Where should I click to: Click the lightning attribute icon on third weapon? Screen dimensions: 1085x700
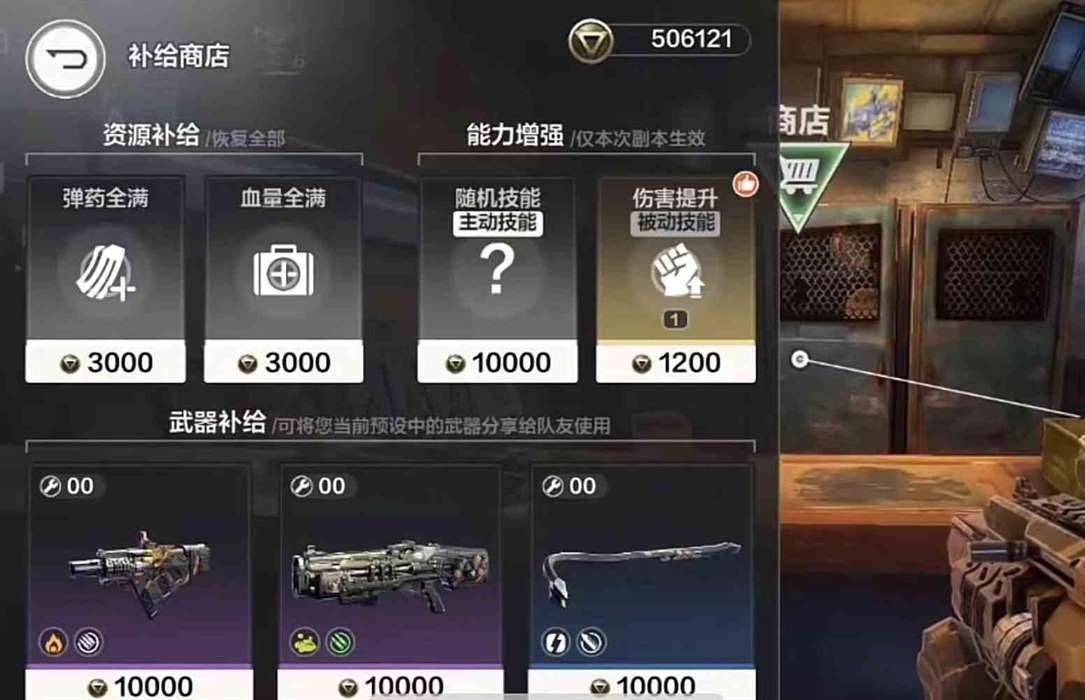click(555, 643)
